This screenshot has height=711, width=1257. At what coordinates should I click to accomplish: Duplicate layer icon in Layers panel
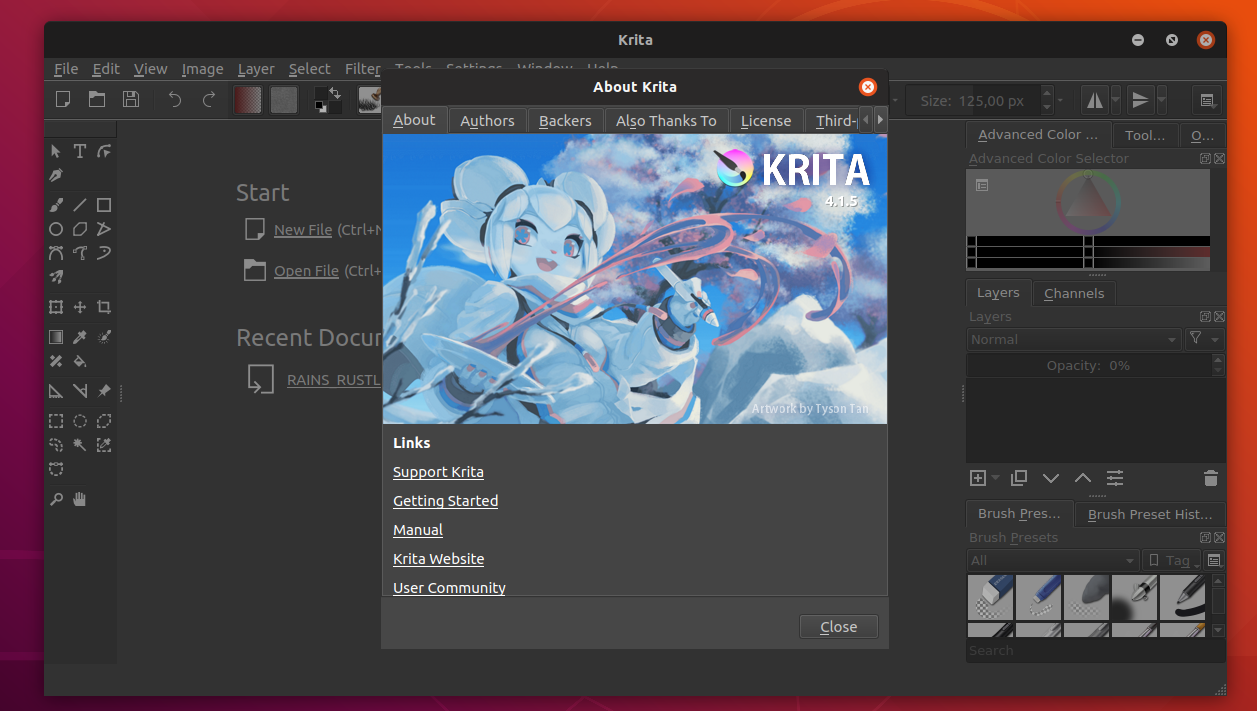point(1019,478)
